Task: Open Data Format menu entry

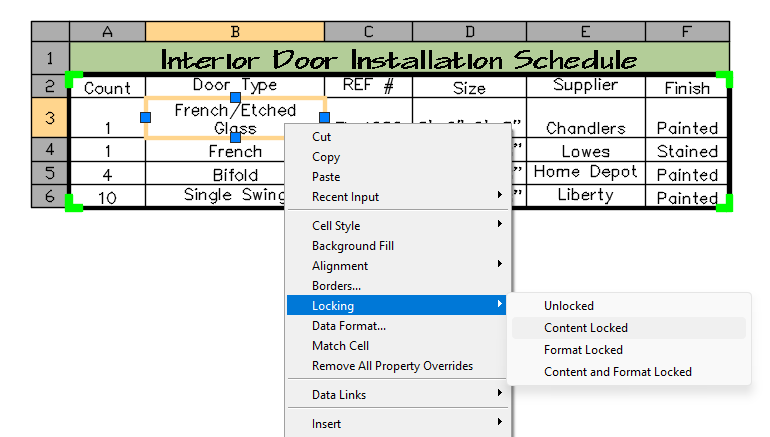Action: (349, 326)
